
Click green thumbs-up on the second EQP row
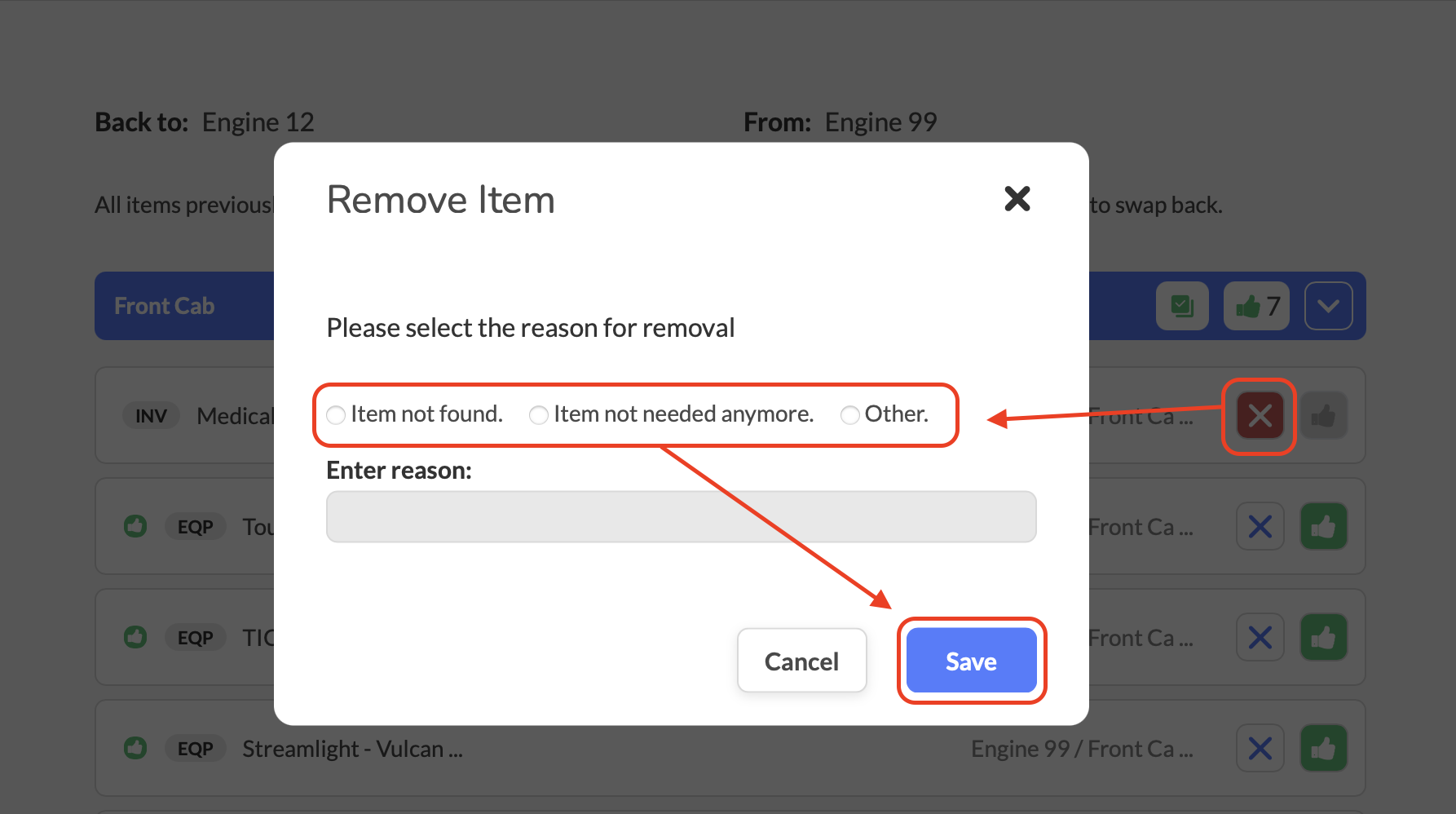pos(1323,527)
